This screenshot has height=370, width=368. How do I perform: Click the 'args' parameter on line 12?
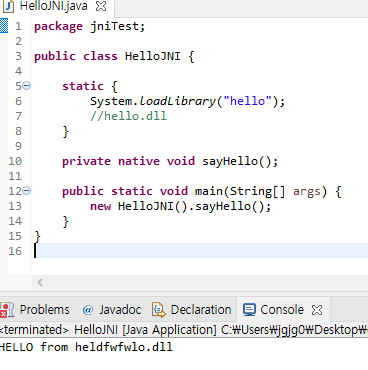tap(307, 192)
